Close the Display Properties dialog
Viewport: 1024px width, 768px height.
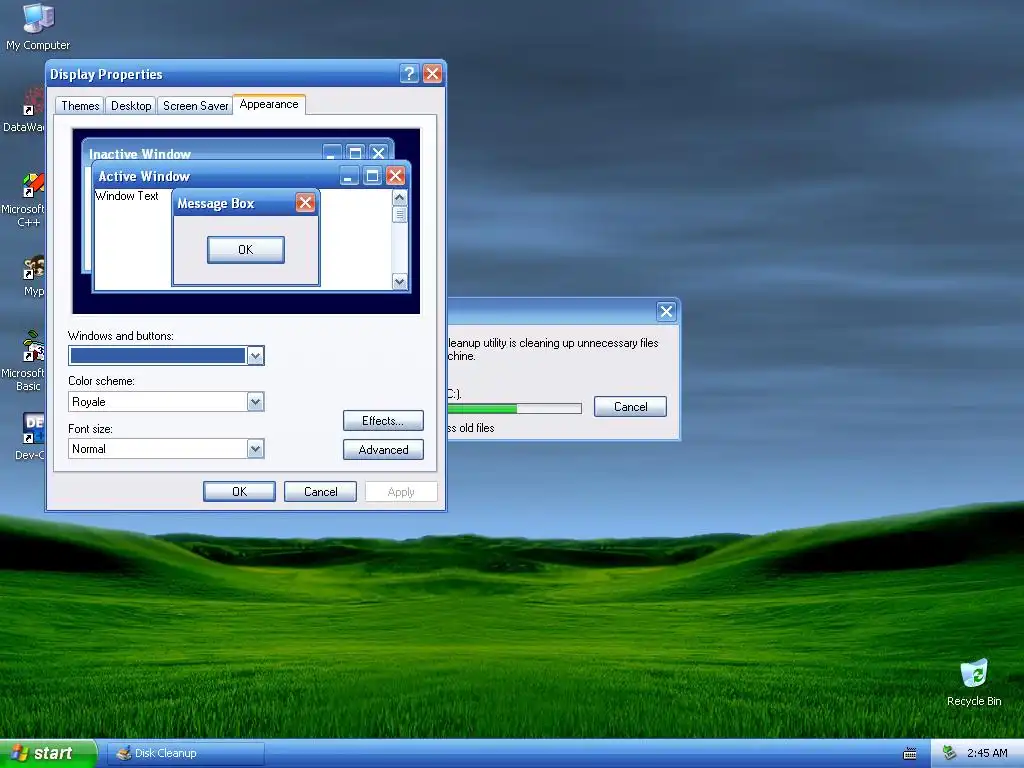click(x=432, y=74)
